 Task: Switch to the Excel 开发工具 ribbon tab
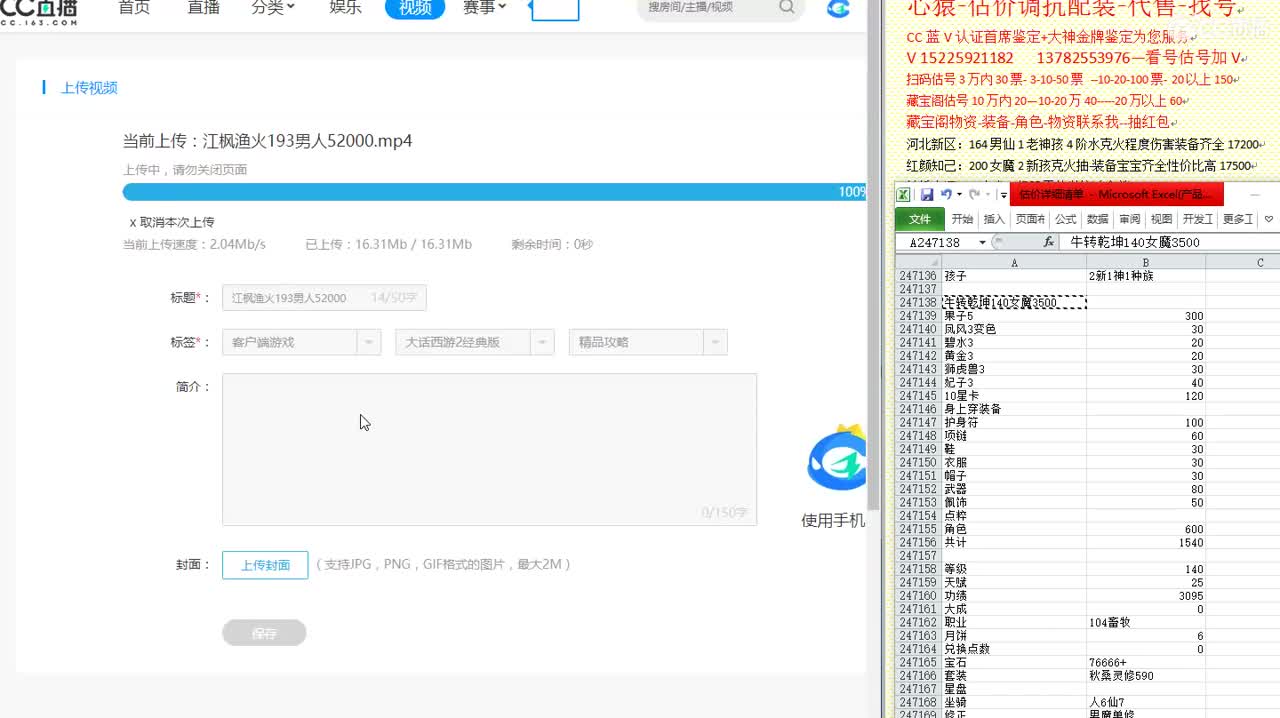coord(1198,219)
